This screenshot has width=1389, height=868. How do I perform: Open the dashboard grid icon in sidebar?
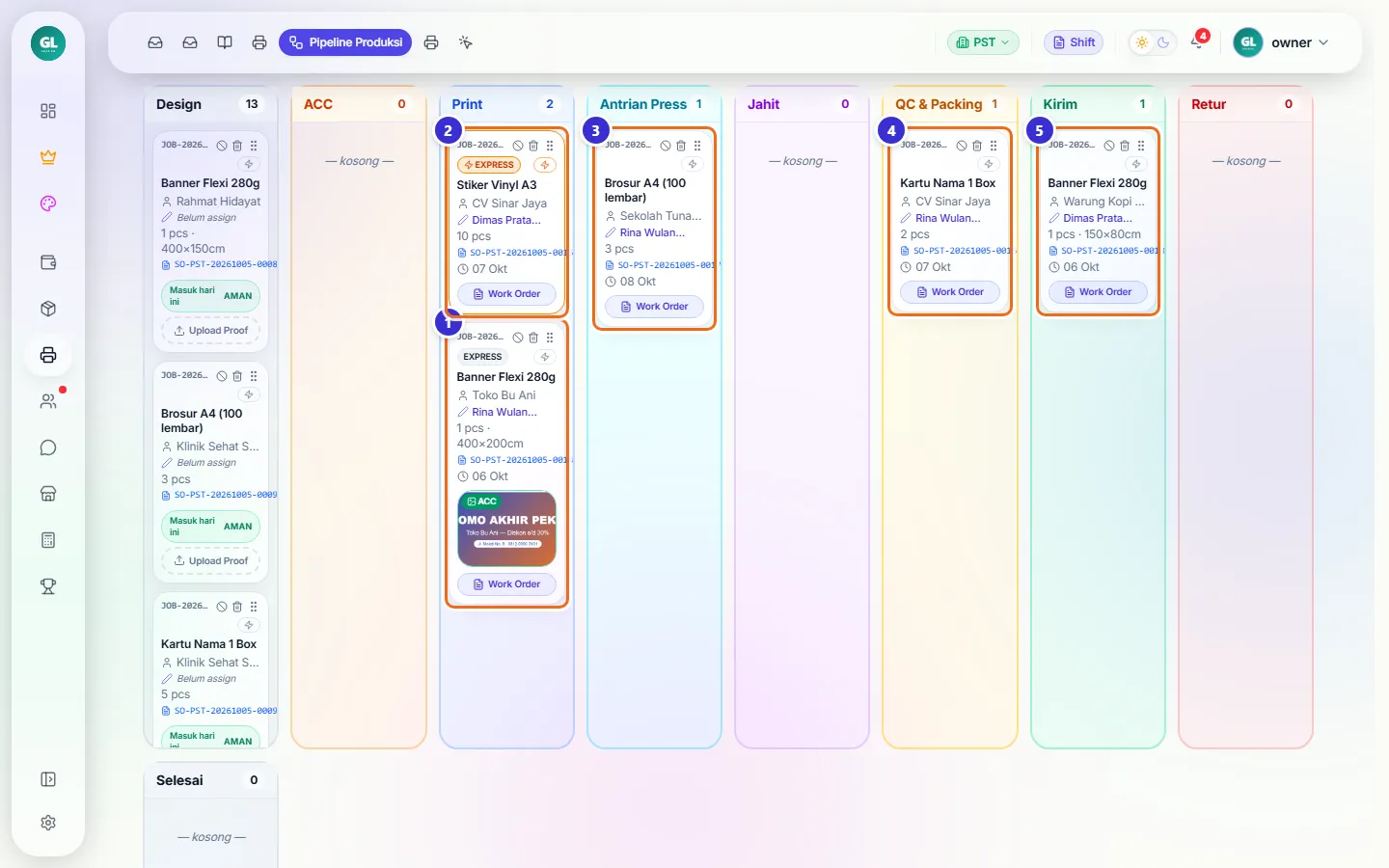tap(48, 111)
